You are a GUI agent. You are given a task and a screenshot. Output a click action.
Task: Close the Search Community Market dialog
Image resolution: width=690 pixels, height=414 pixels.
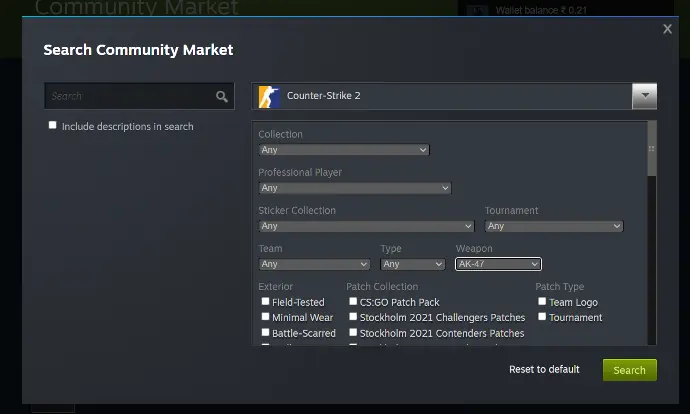tap(667, 29)
